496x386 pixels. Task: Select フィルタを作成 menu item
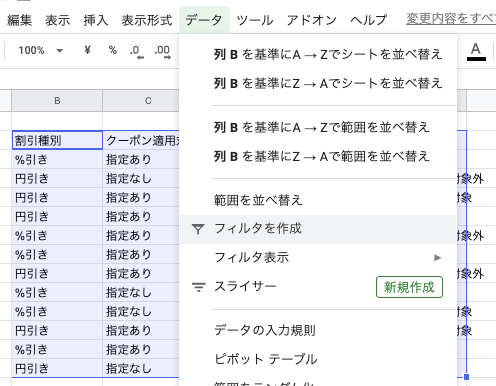tap(318, 229)
